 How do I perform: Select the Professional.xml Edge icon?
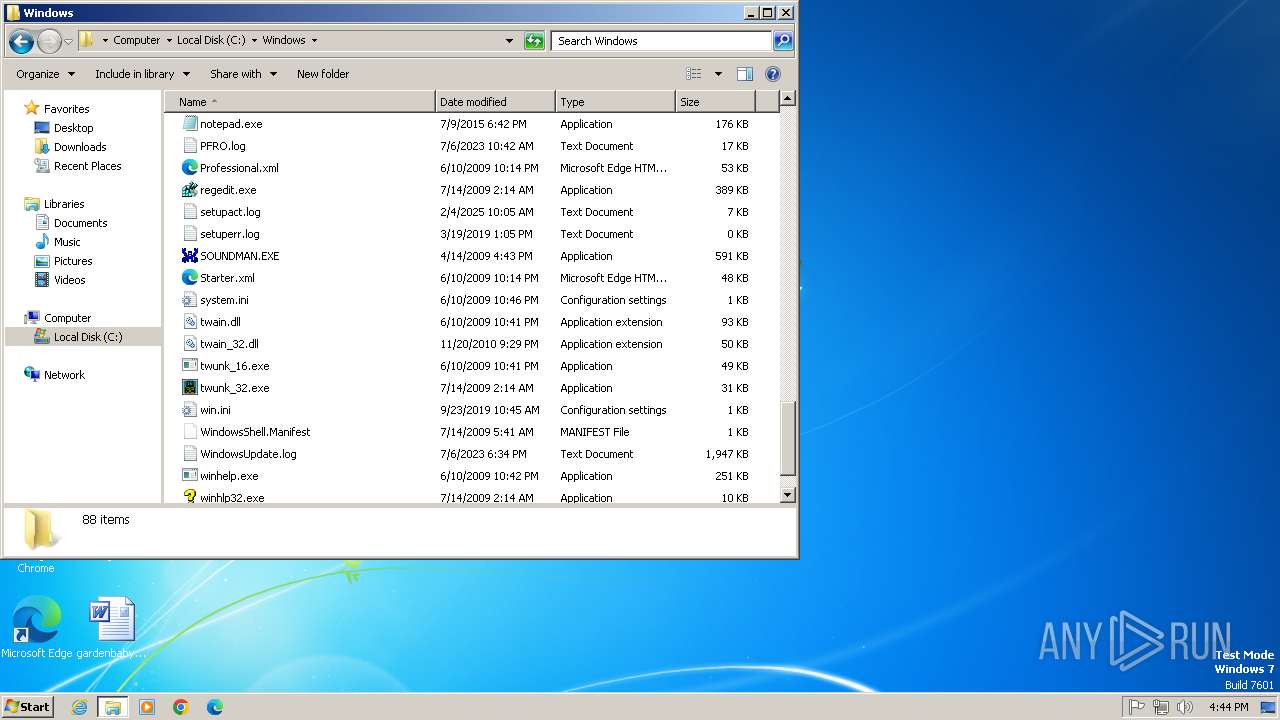pyautogui.click(x=190, y=168)
